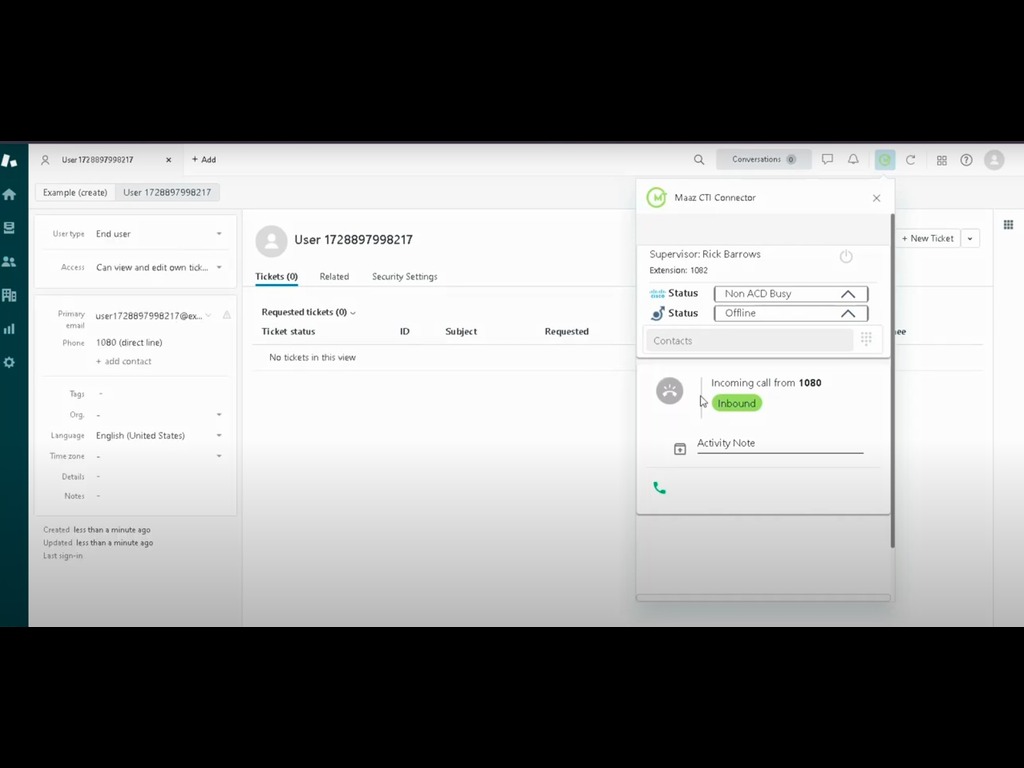Open the Home icon in left sidebar
1024x768 pixels.
click(x=9, y=194)
